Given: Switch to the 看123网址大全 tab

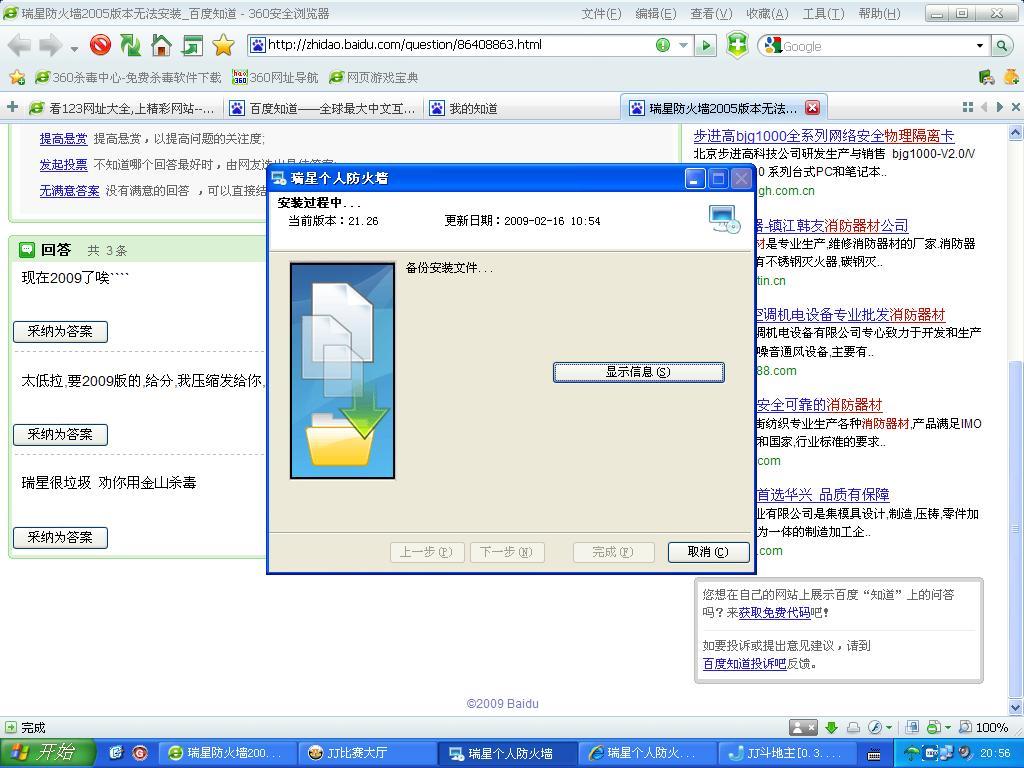Looking at the screenshot, I should [x=123, y=108].
